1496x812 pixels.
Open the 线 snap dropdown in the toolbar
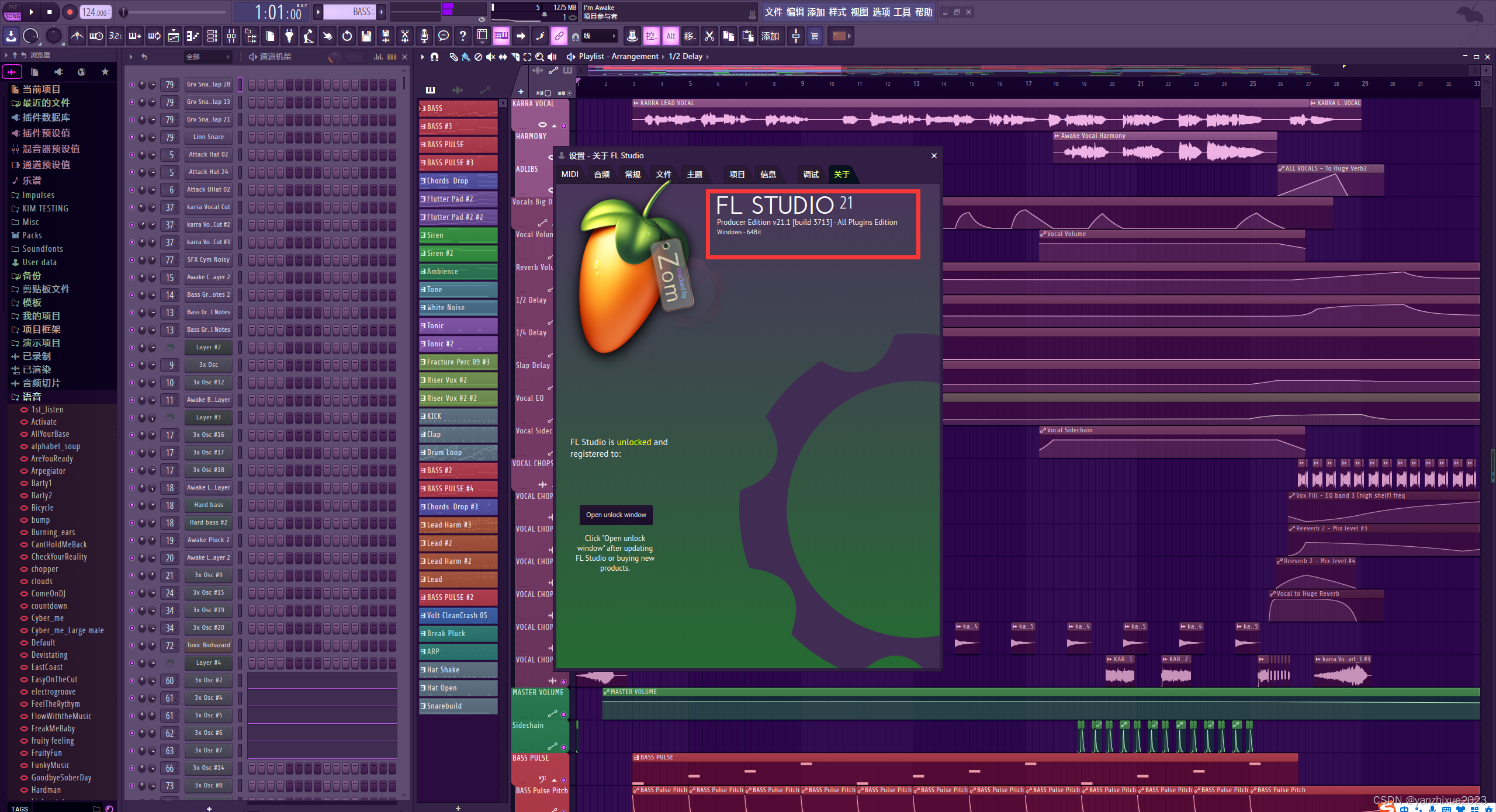click(x=600, y=36)
